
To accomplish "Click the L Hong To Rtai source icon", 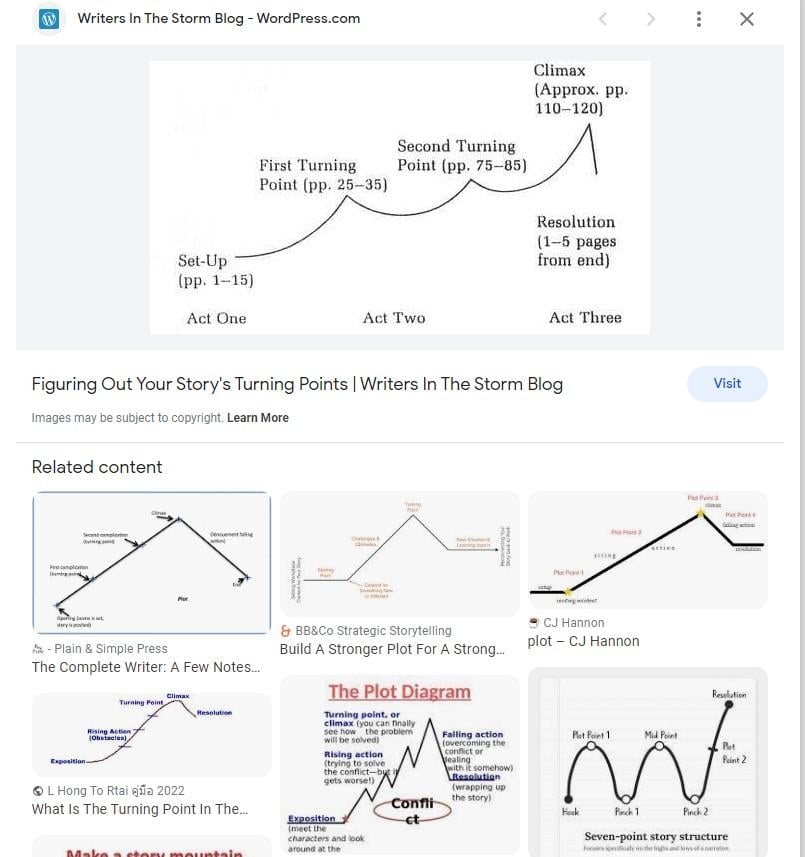I will pos(38,791).
